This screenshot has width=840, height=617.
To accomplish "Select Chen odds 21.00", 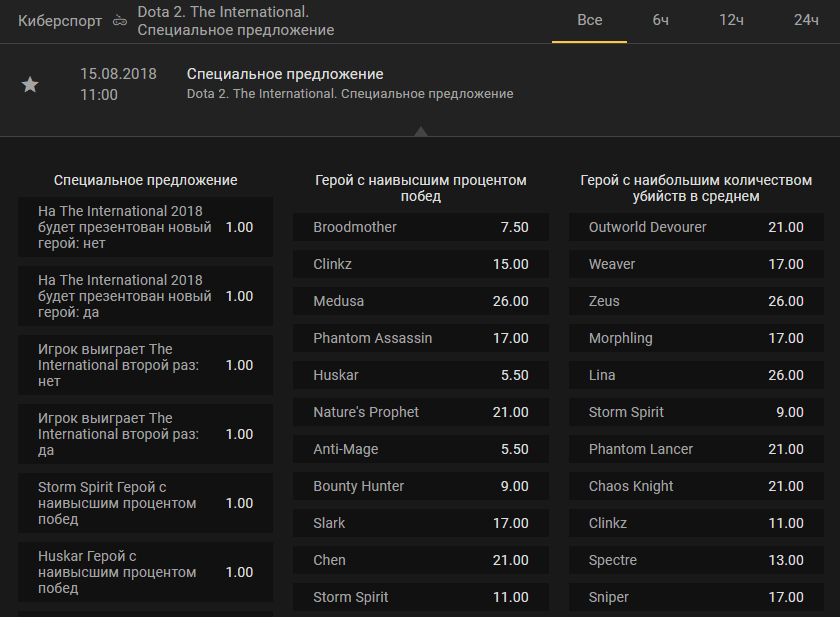I will [x=421, y=560].
